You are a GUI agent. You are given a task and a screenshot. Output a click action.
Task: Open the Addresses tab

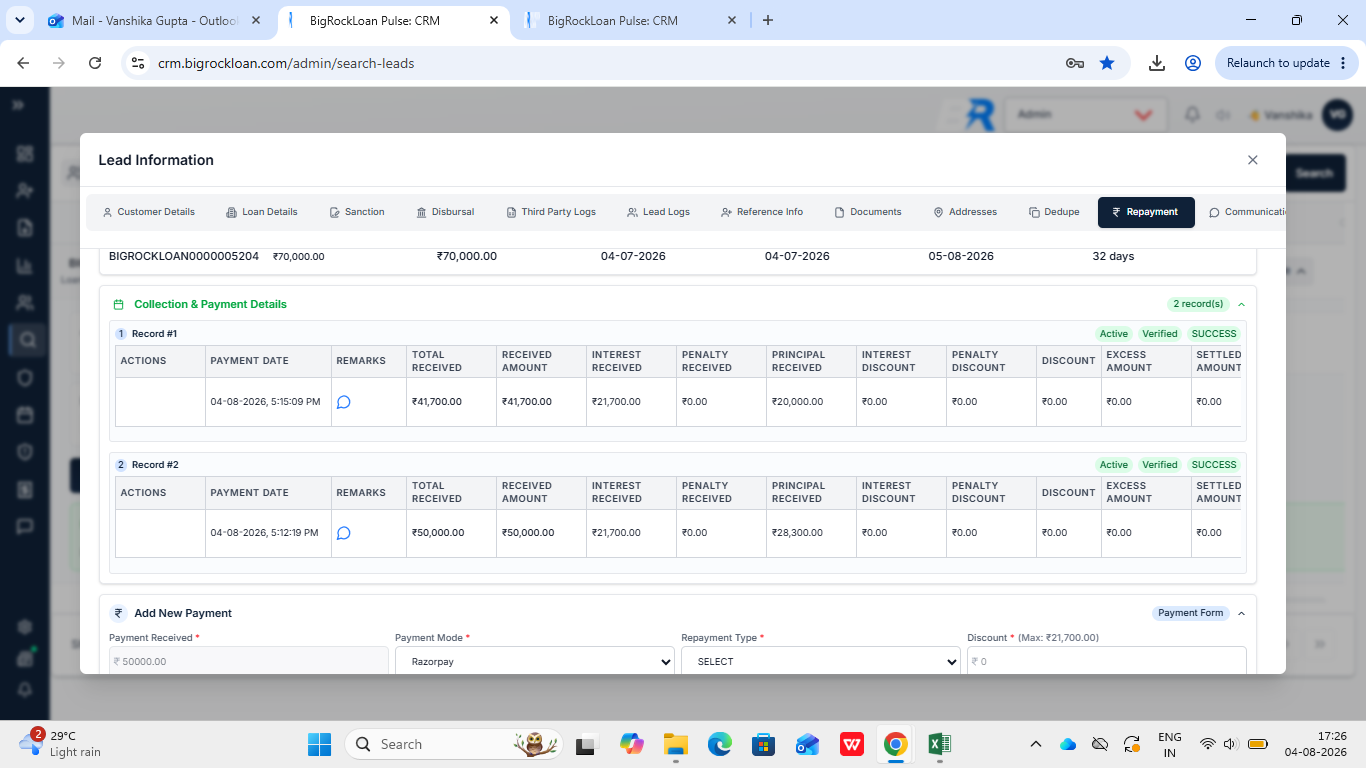(965, 212)
